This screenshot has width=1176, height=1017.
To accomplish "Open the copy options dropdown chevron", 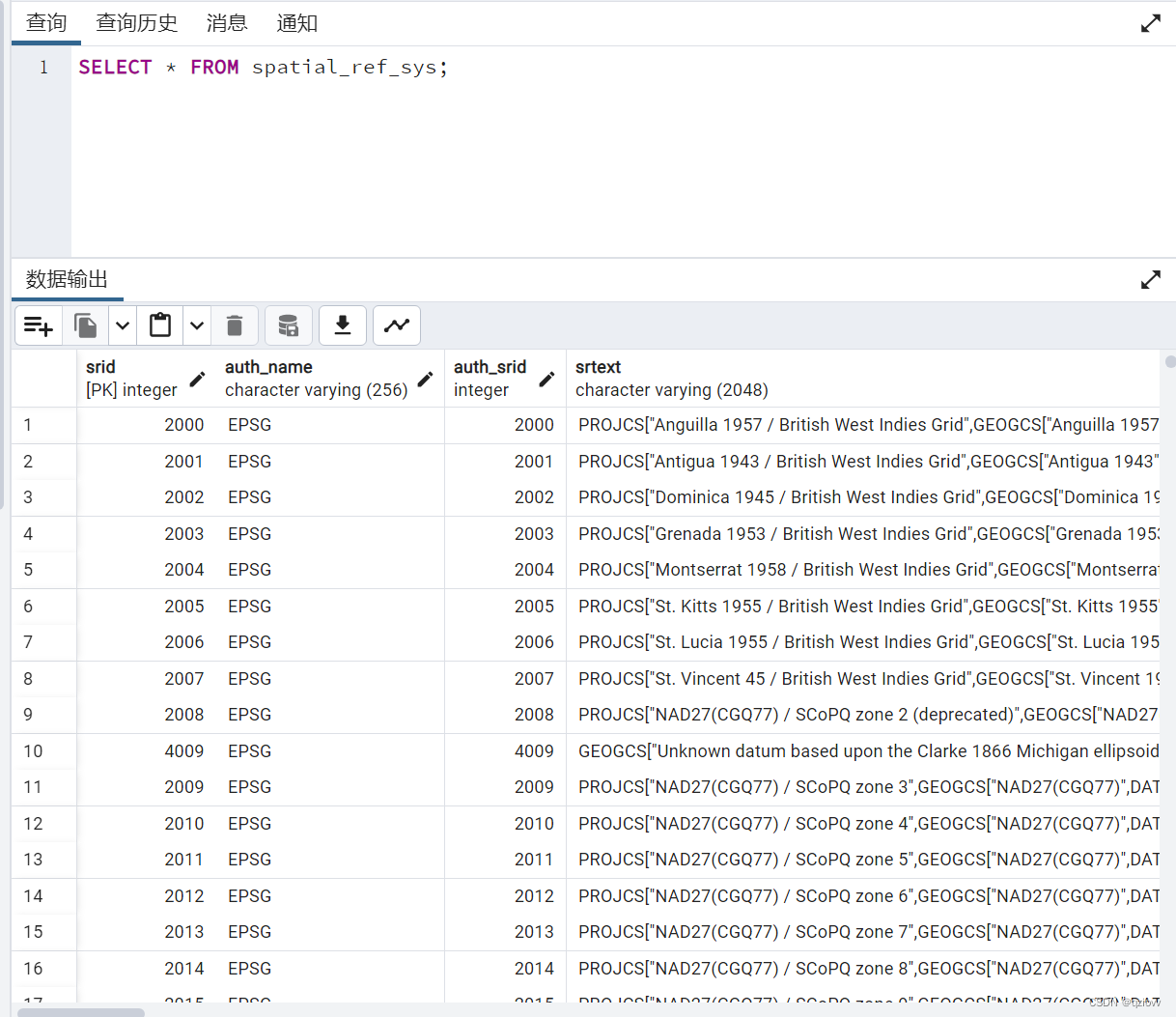I will point(122,325).
